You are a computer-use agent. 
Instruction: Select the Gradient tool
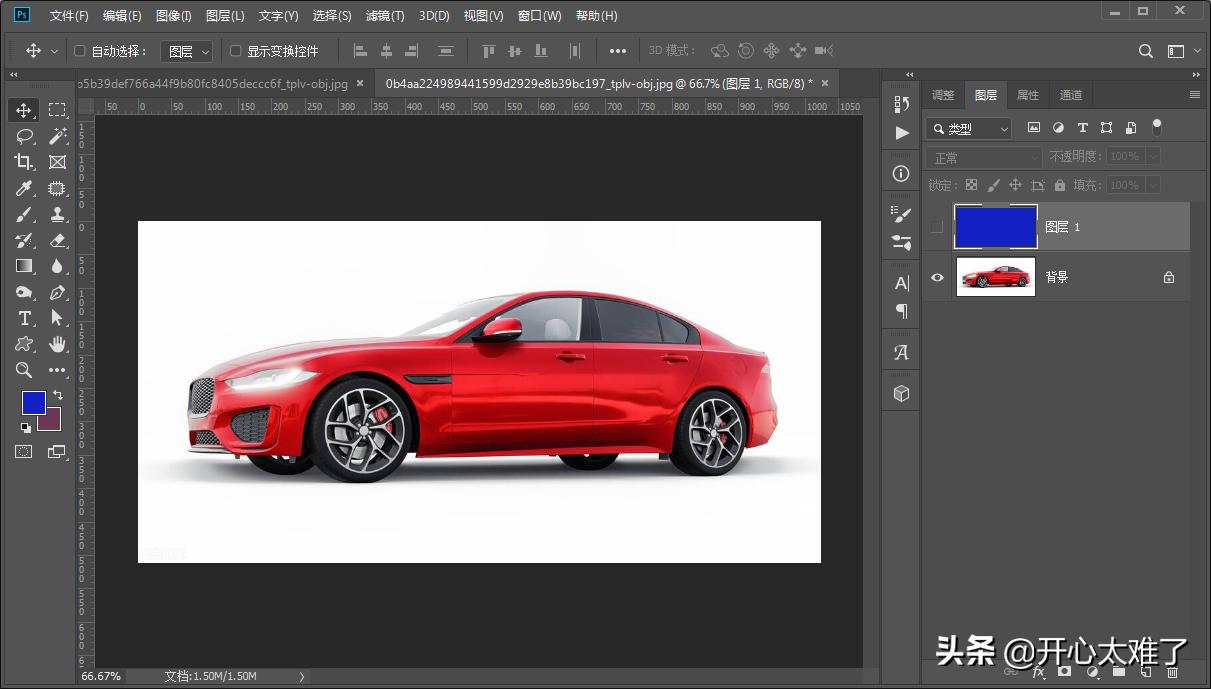click(x=24, y=266)
